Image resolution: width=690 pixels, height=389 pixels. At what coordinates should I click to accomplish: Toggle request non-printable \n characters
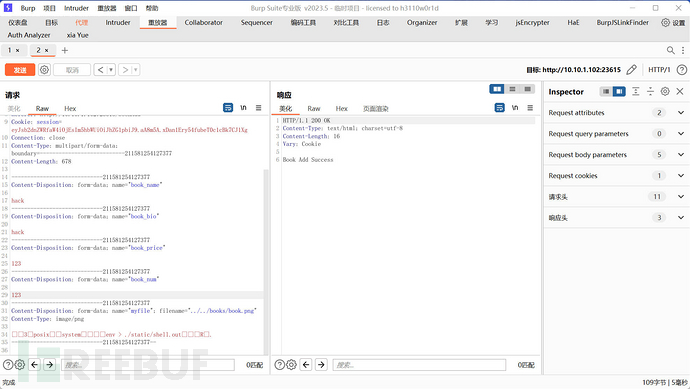[x=243, y=107]
